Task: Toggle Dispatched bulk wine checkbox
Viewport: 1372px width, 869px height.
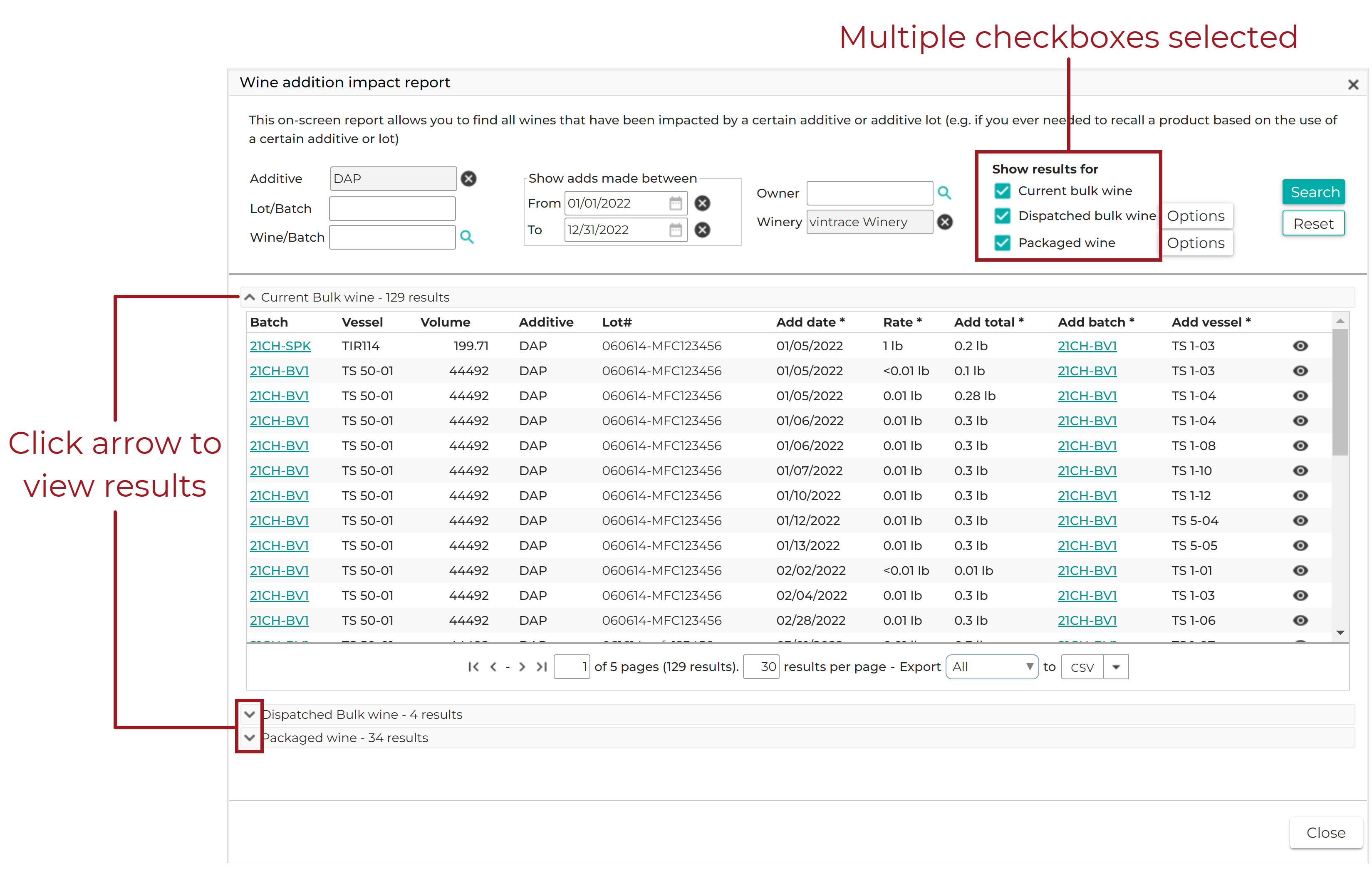Action: [1002, 216]
